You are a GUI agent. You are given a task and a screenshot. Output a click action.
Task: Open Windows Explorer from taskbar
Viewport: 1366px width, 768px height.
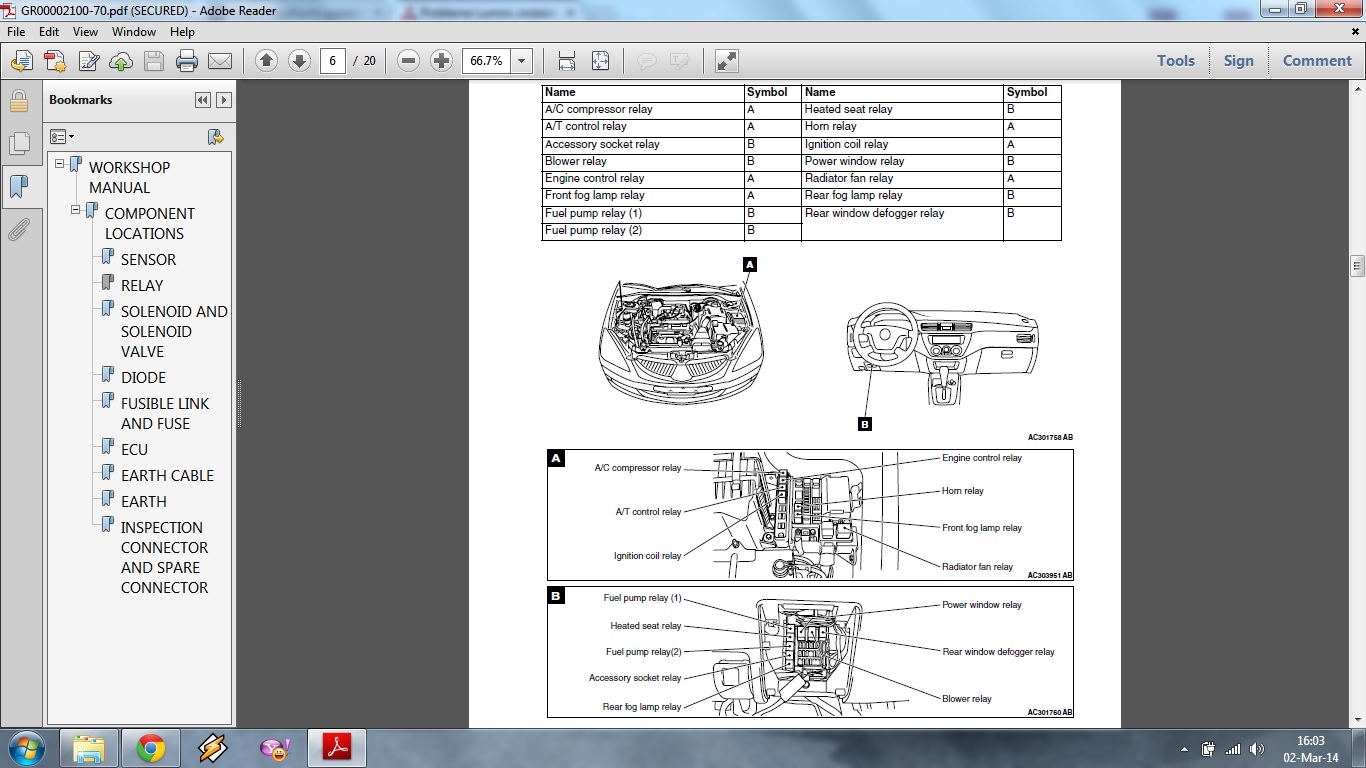[89, 748]
